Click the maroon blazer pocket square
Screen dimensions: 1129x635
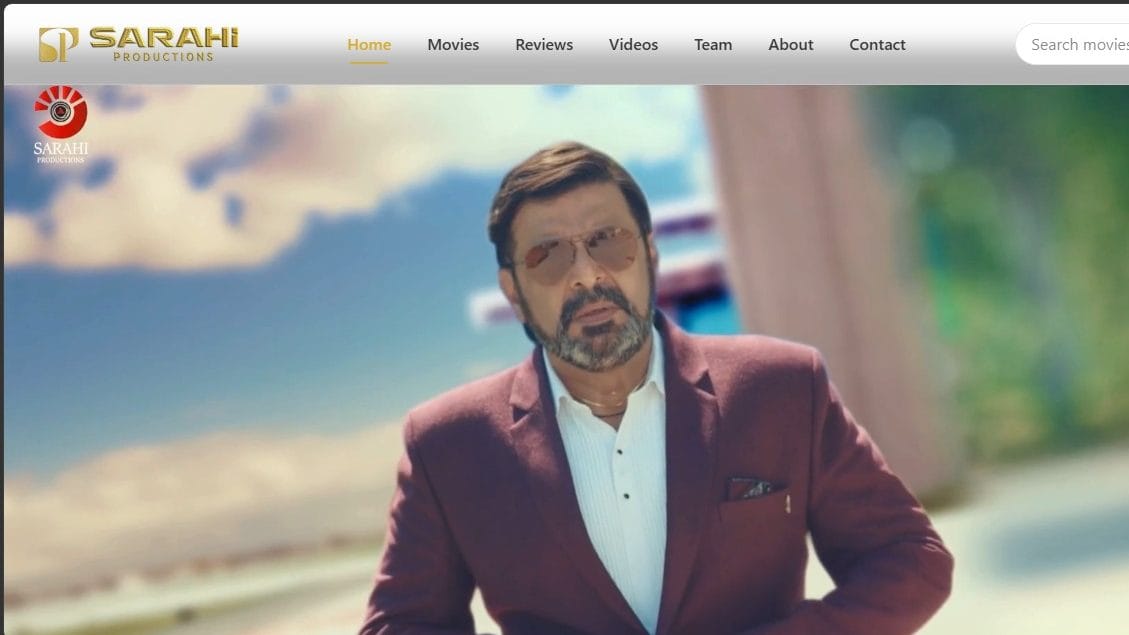[752, 489]
